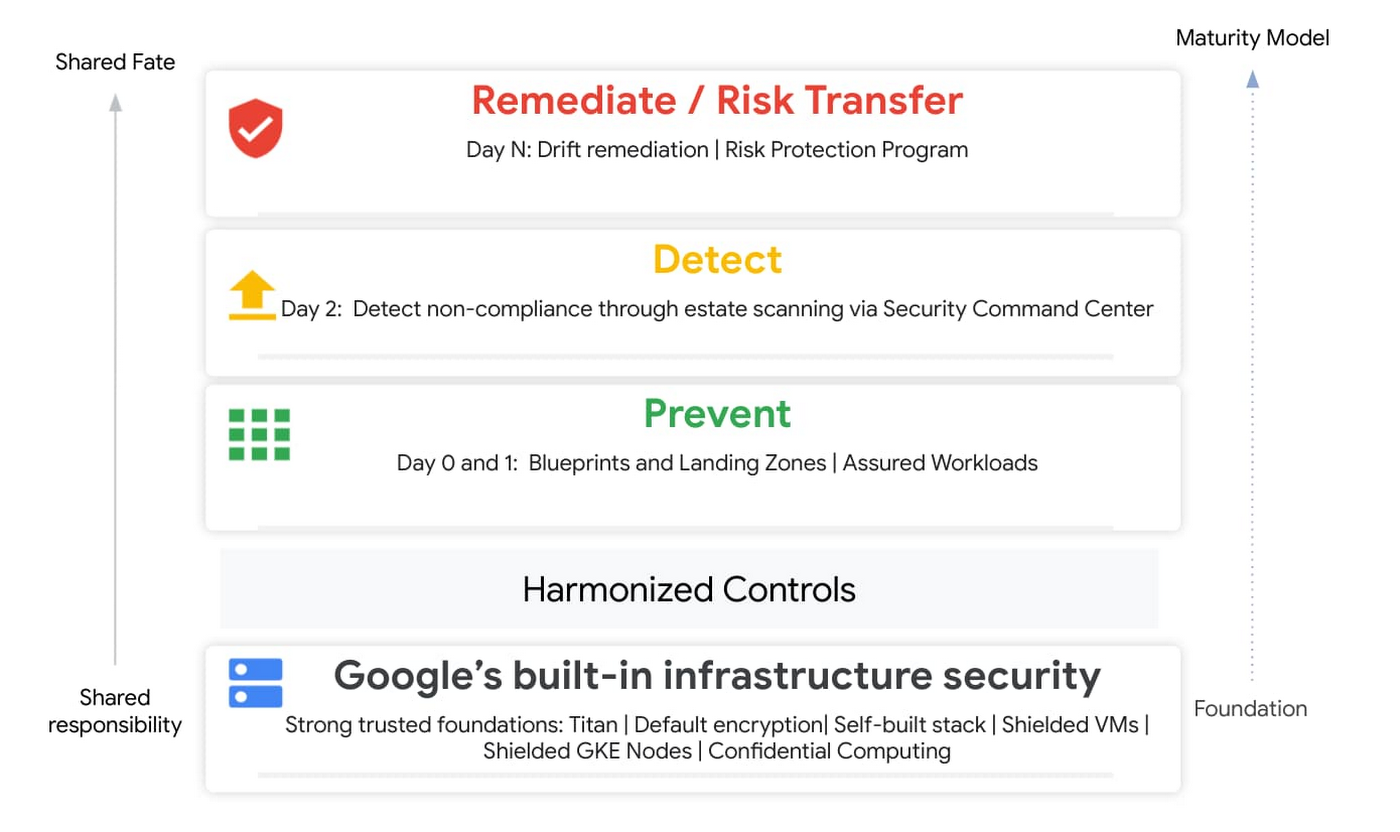Click Google's built-in infrastructure security title
The height and width of the screenshot is (832, 1400).
[717, 675]
